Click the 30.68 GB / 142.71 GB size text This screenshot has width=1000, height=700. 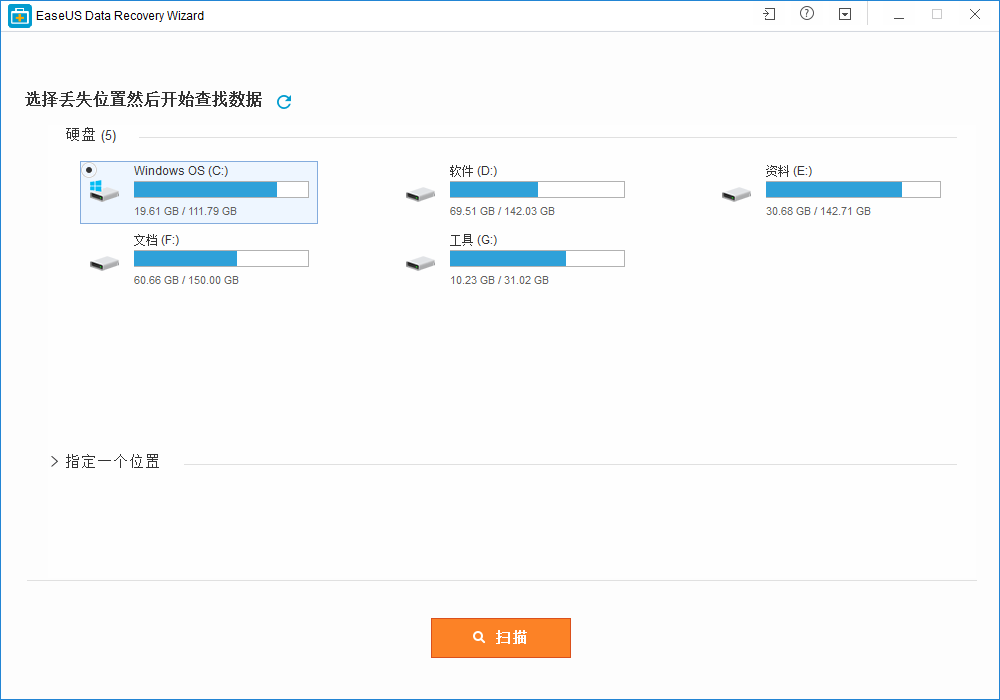pos(817,211)
